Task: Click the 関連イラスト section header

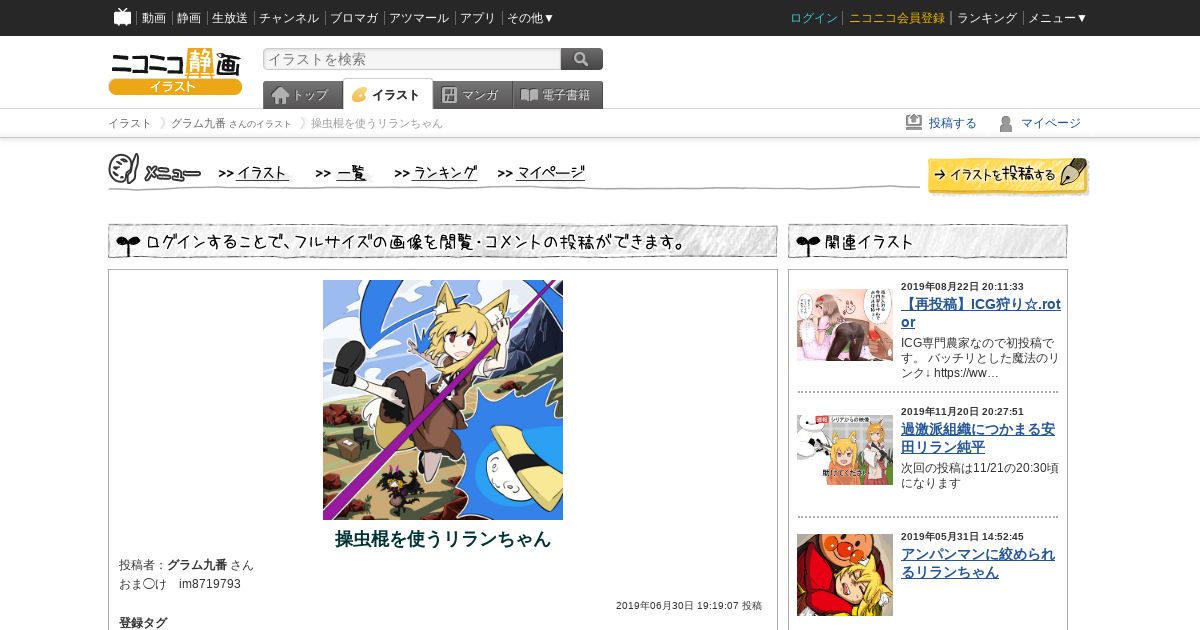Action: point(928,241)
